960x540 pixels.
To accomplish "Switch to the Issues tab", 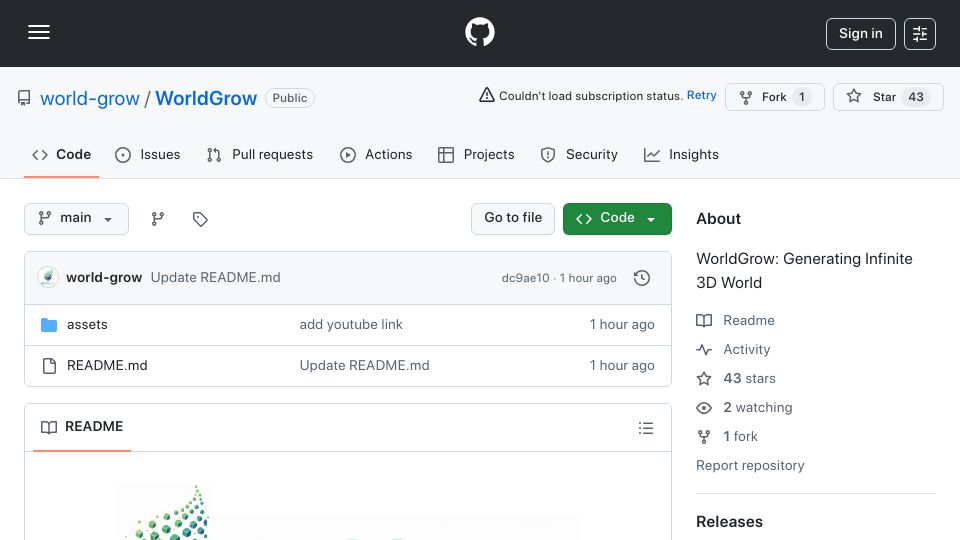I will pos(148,155).
